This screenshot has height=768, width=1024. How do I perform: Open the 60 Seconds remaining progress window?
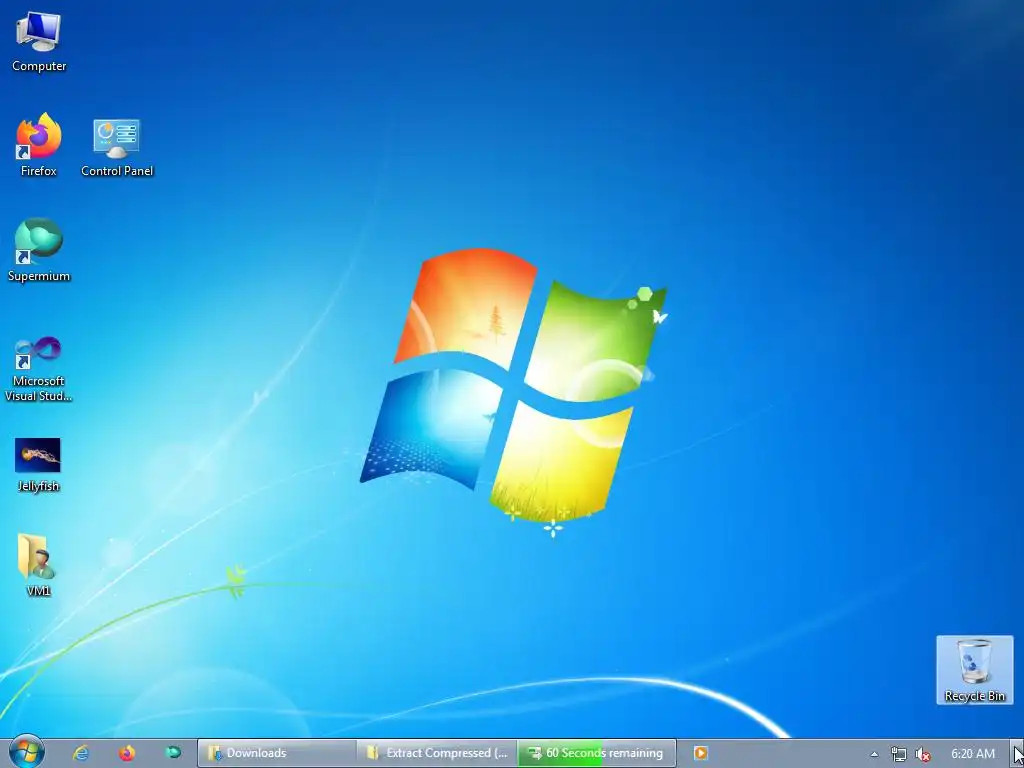(x=597, y=753)
